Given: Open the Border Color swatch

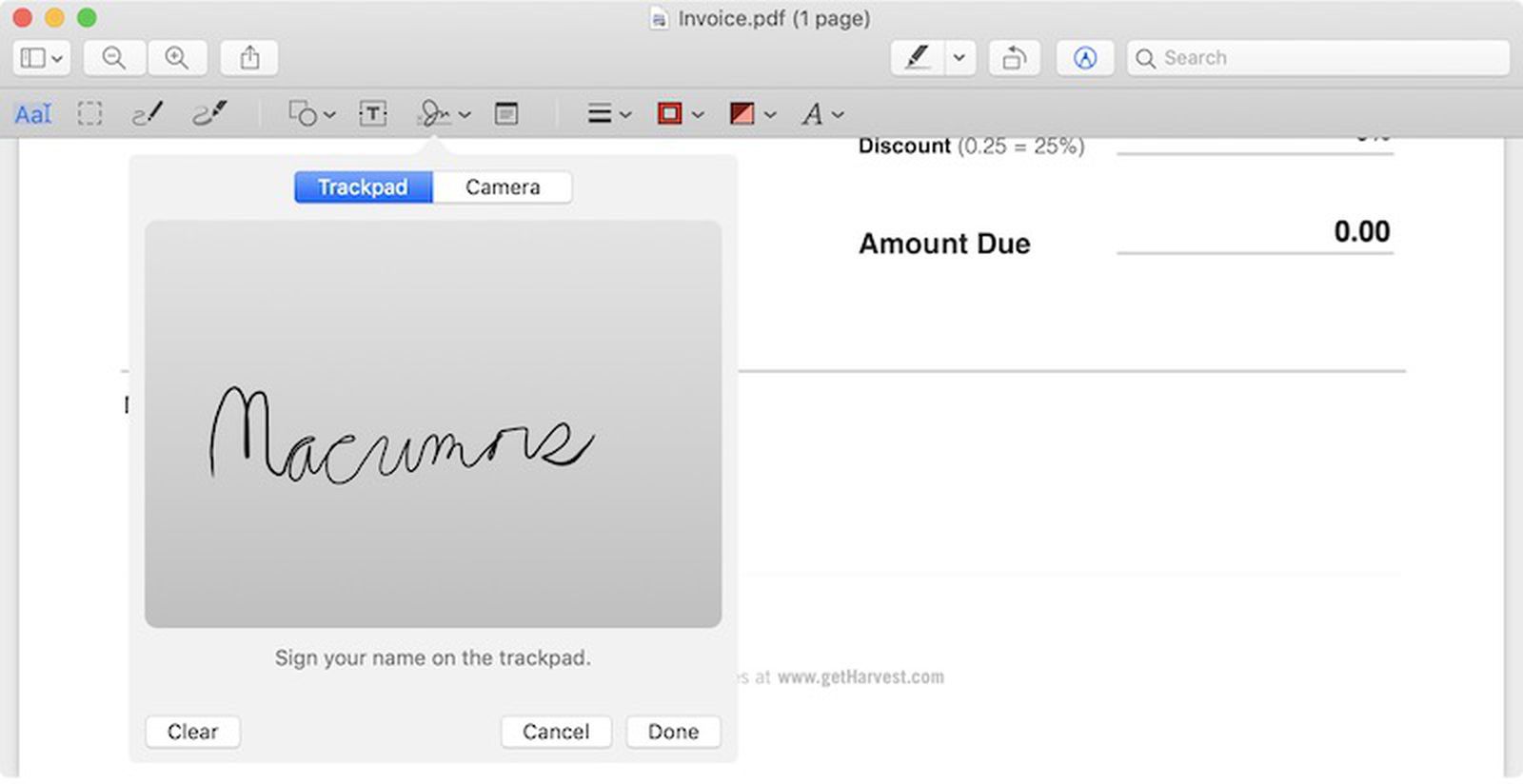Looking at the screenshot, I should (x=680, y=114).
